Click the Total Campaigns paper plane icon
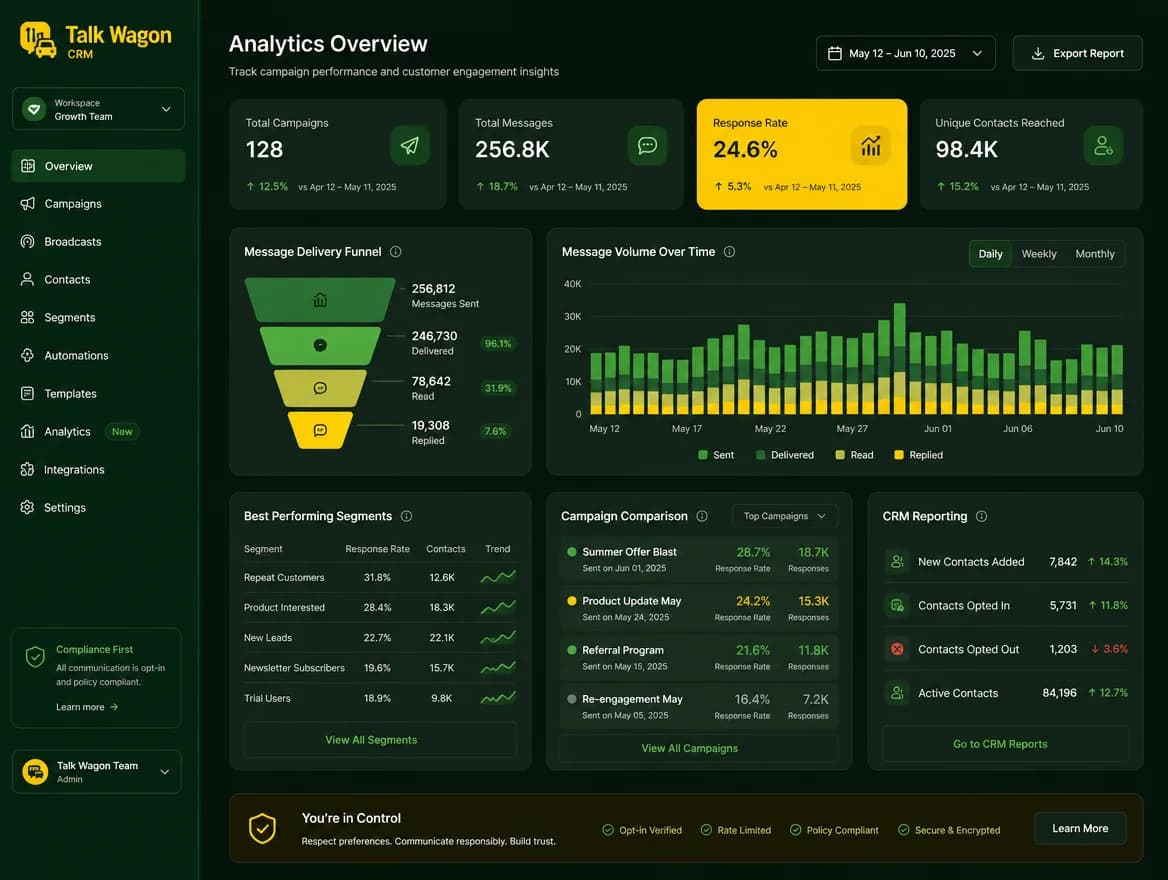This screenshot has height=880, width=1168. click(x=410, y=145)
